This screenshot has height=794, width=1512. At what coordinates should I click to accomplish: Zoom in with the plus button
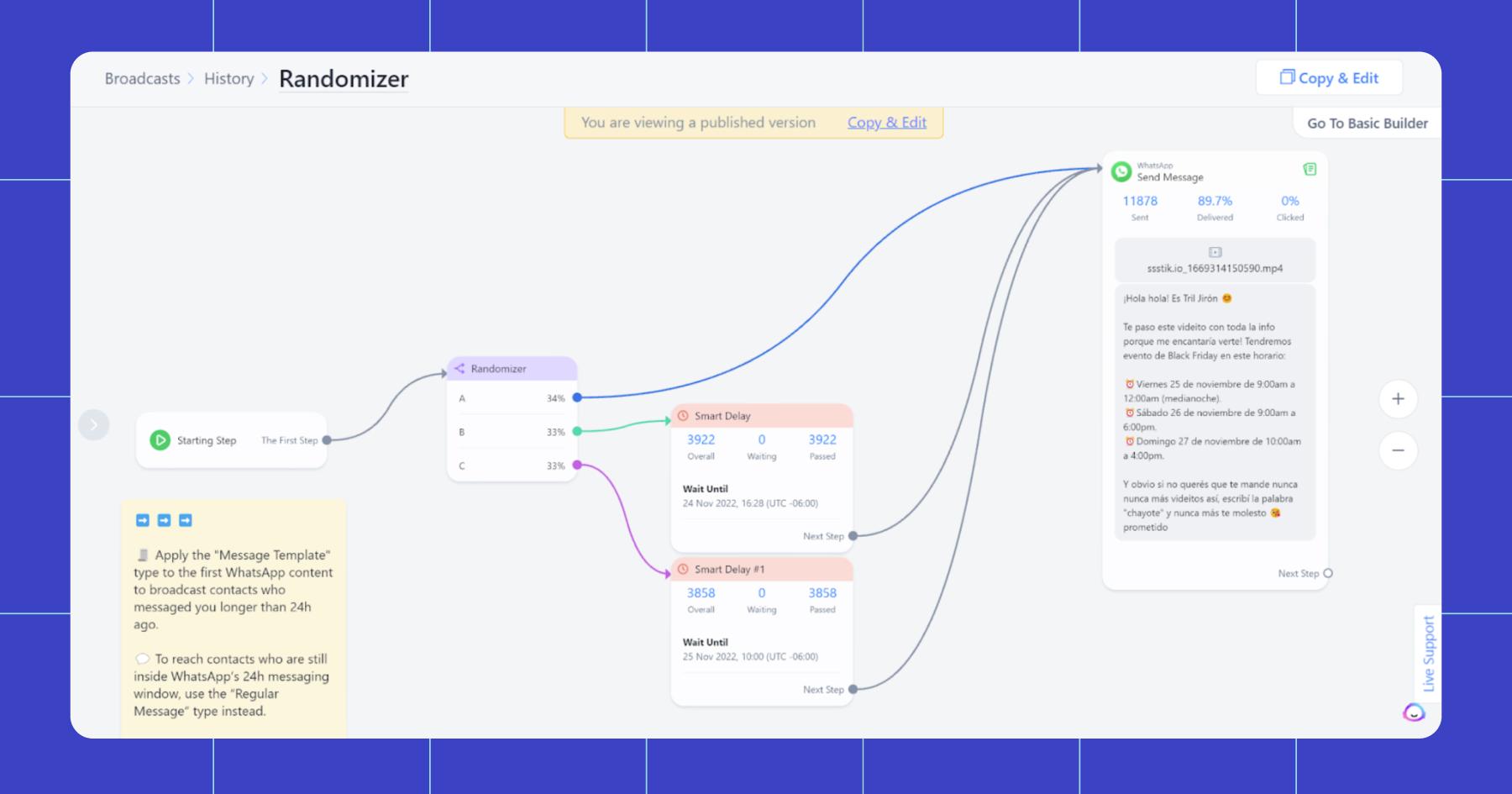[1398, 399]
